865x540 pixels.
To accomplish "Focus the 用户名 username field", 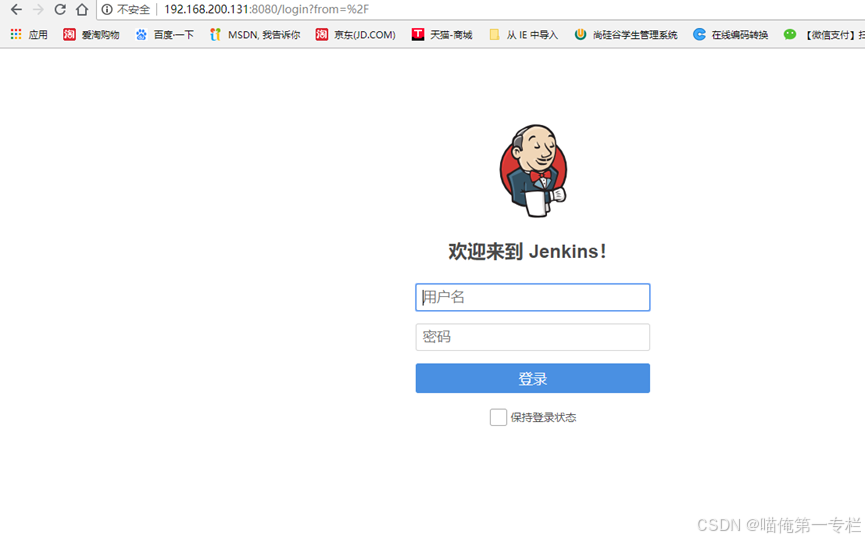I will coord(533,297).
